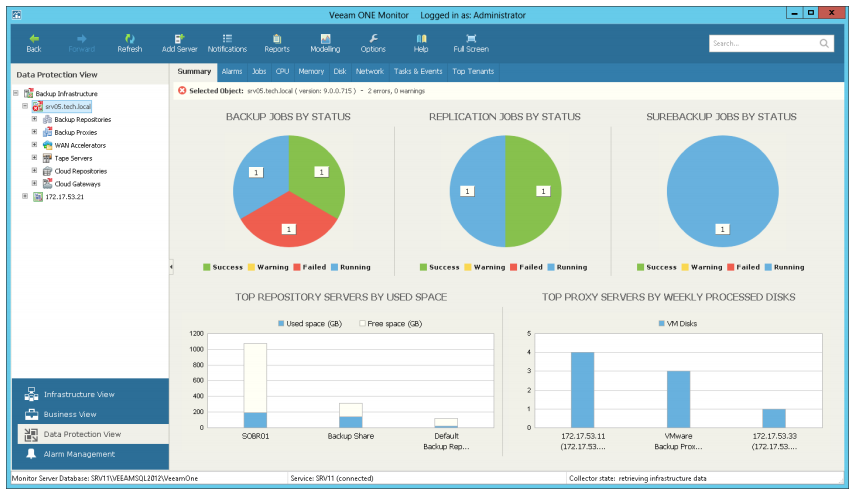
Task: Click the Backup Proxies node icon
Action: point(47,132)
